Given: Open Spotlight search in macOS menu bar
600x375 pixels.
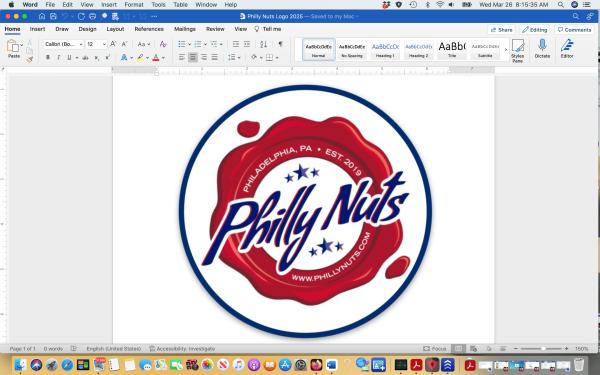Looking at the screenshot, I should (561, 5).
